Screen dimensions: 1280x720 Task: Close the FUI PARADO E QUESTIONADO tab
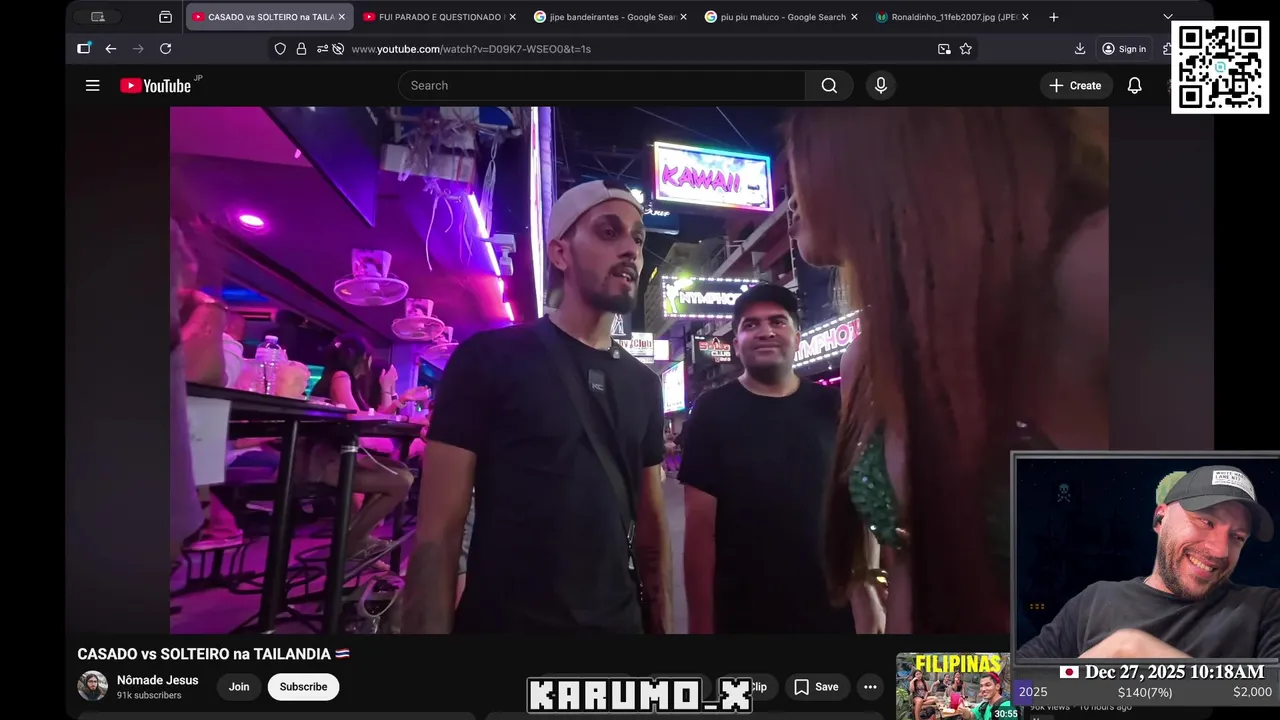(512, 17)
